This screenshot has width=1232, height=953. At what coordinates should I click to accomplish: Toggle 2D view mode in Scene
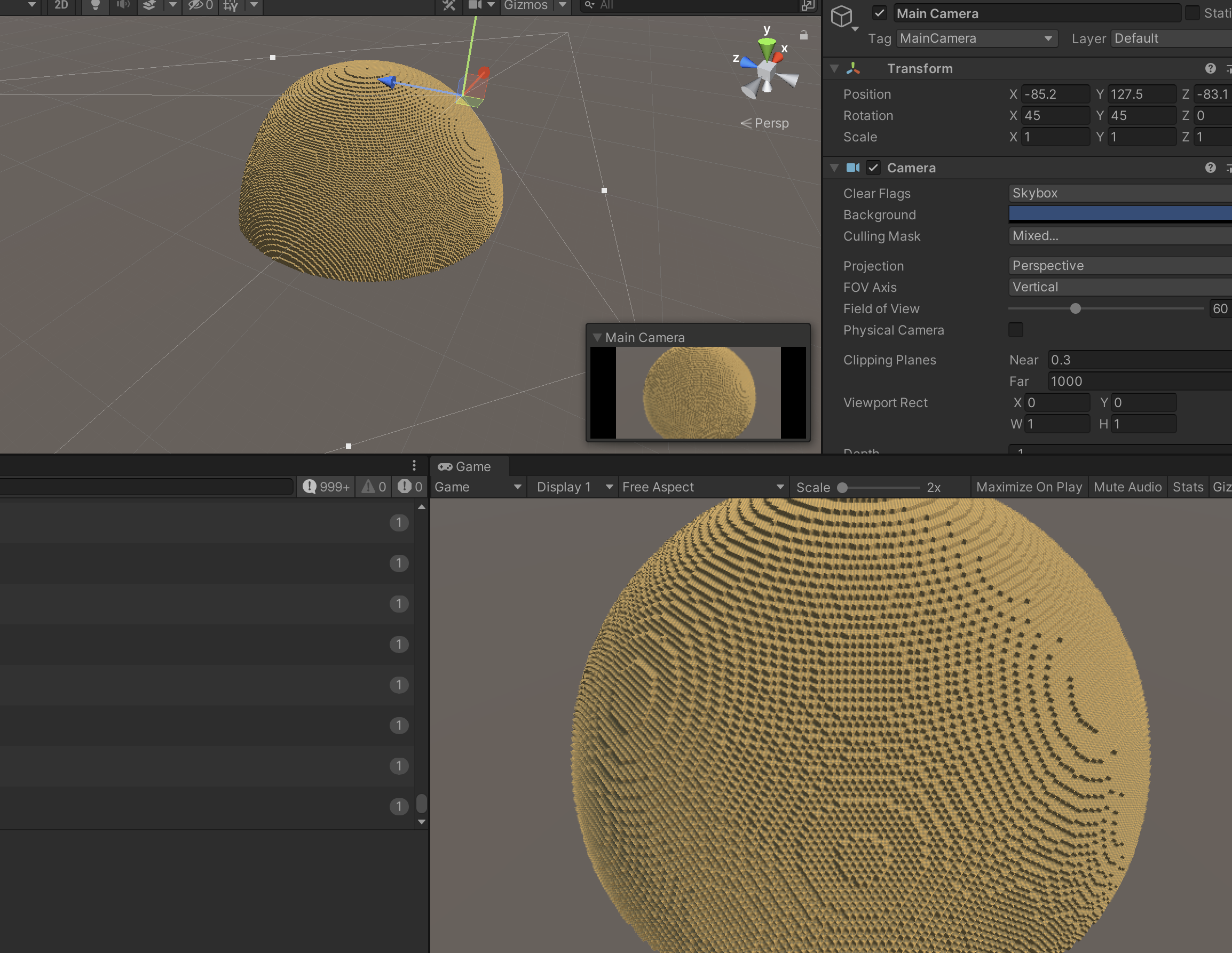(61, 6)
